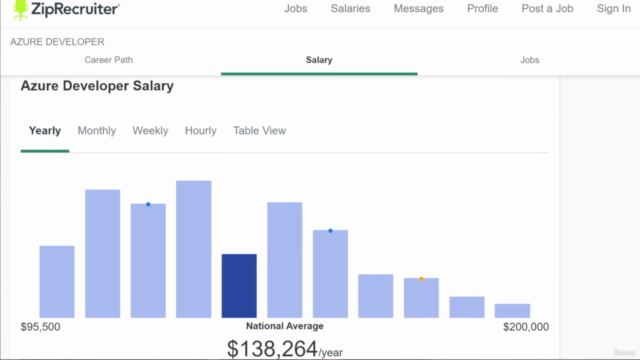
Task: Click the first bar above $95,500
Action: click(x=57, y=282)
